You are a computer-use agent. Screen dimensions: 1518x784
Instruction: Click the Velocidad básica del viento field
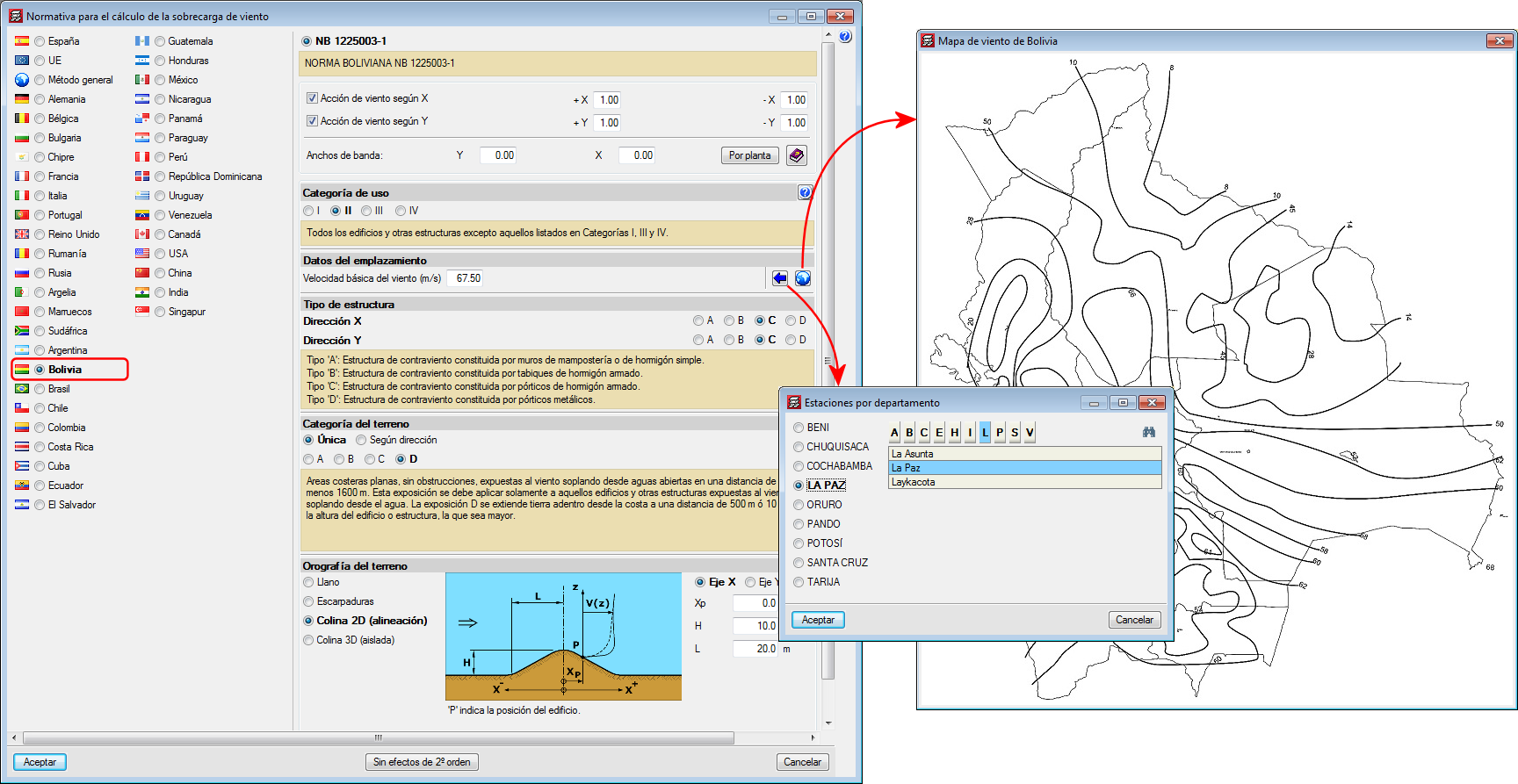pos(466,278)
